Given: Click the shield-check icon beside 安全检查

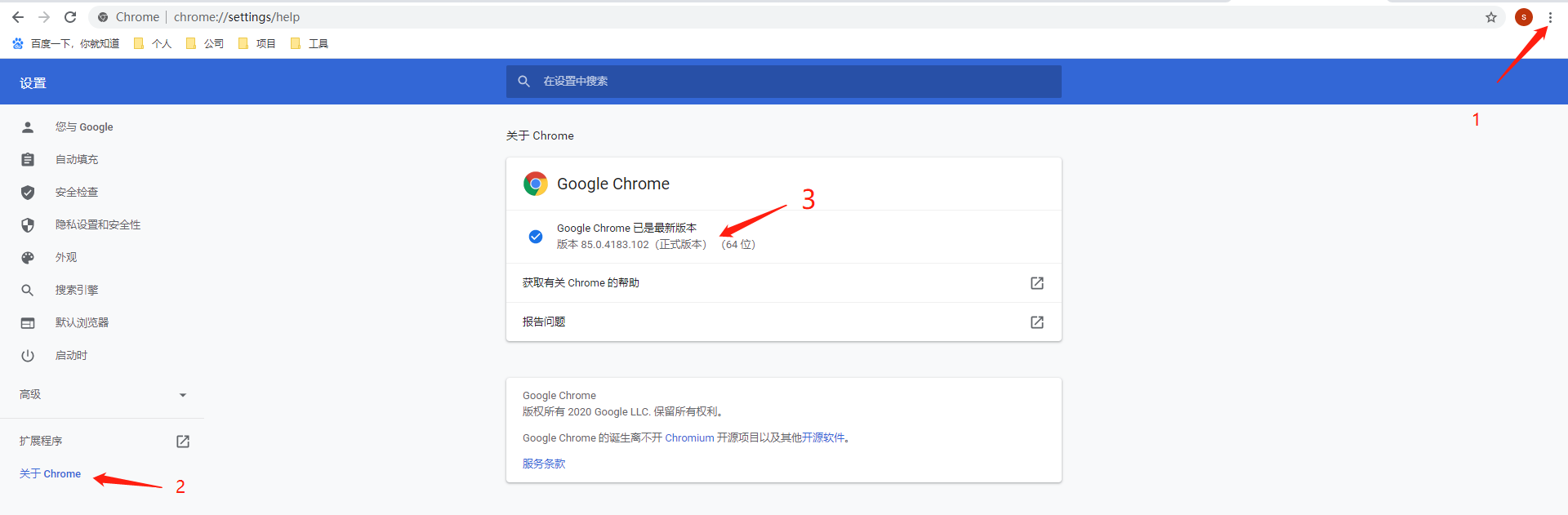Looking at the screenshot, I should click(x=28, y=192).
